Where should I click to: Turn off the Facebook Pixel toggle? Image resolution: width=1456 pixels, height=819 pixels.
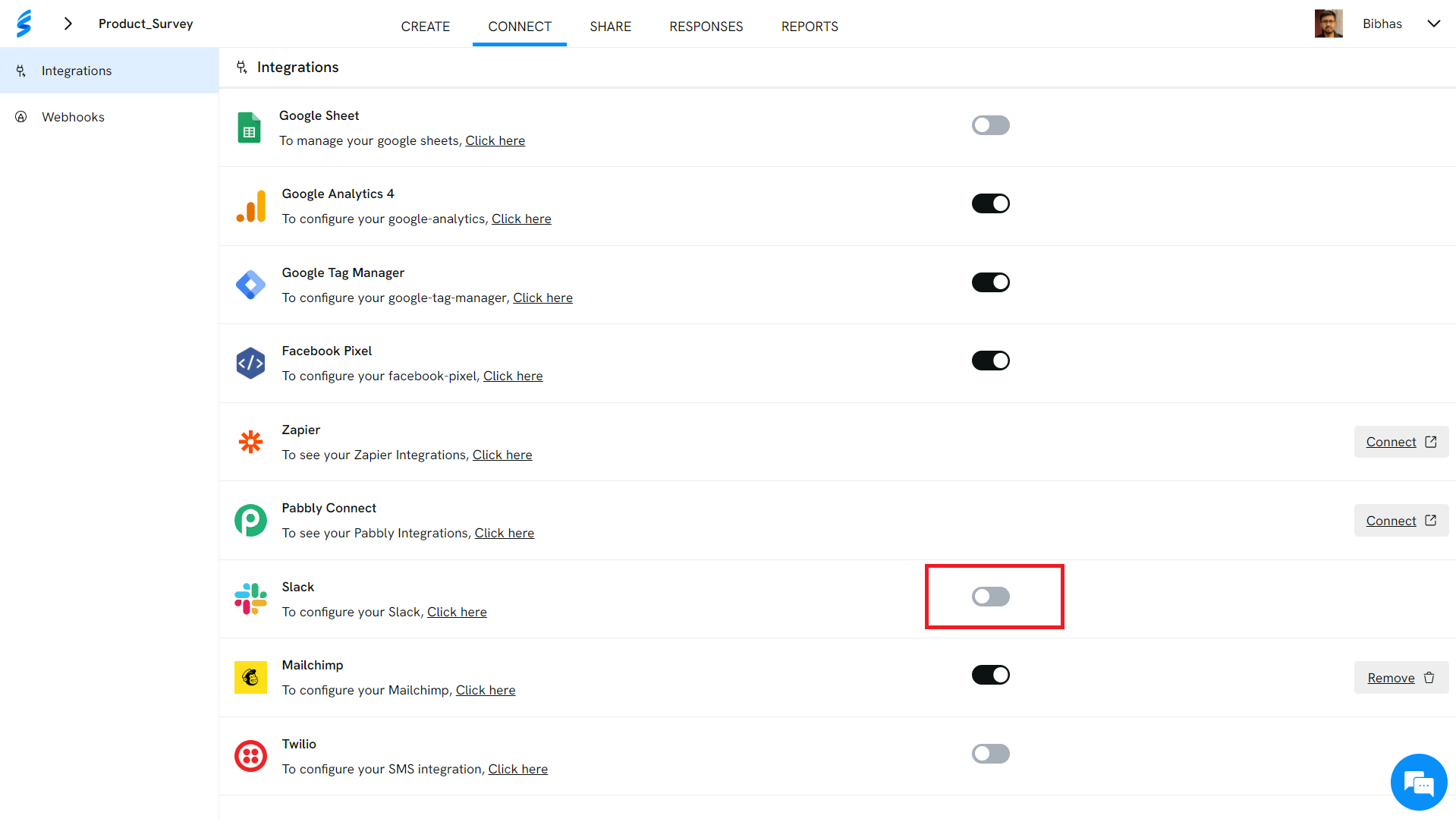tap(991, 361)
